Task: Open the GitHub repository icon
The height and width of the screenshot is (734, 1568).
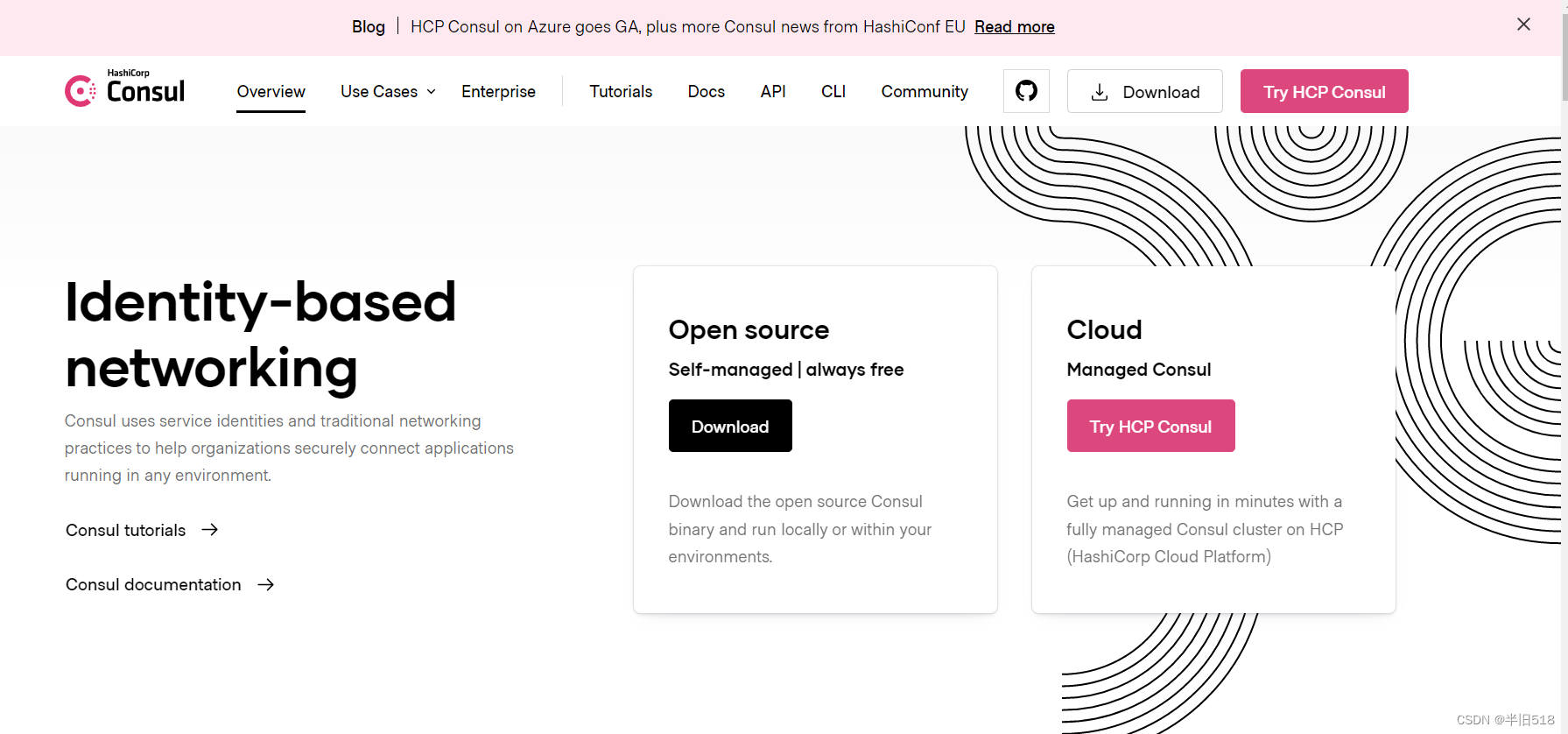Action: pos(1026,91)
